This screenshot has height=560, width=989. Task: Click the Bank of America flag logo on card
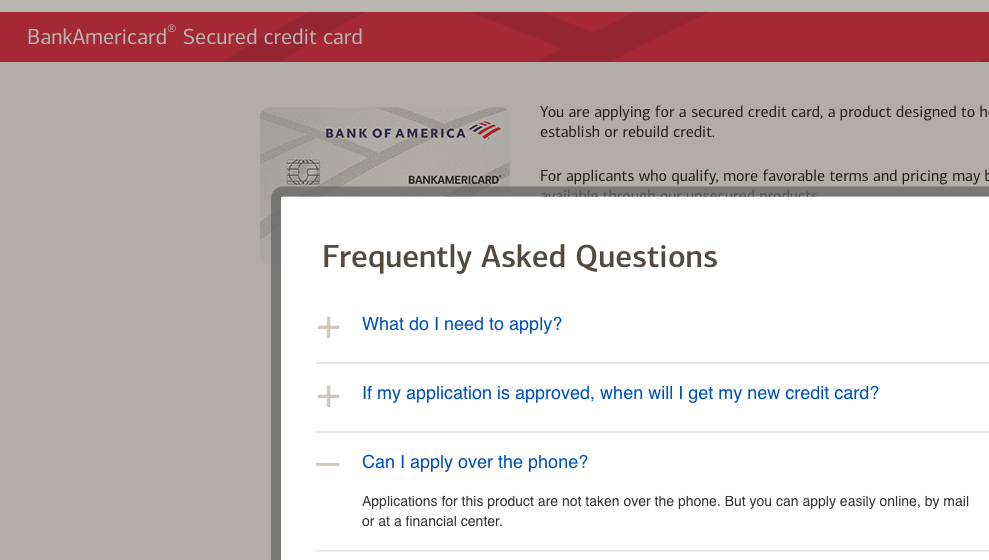point(485,130)
